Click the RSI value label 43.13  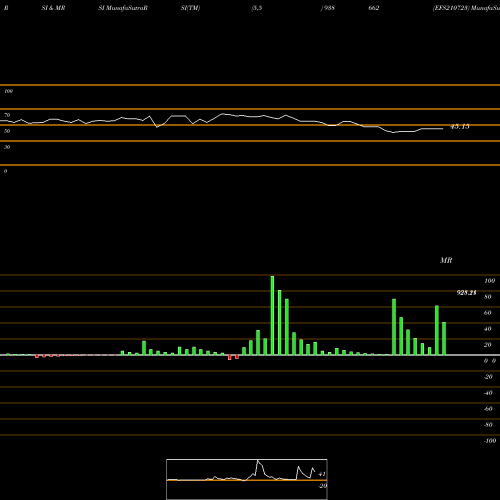click(460, 127)
